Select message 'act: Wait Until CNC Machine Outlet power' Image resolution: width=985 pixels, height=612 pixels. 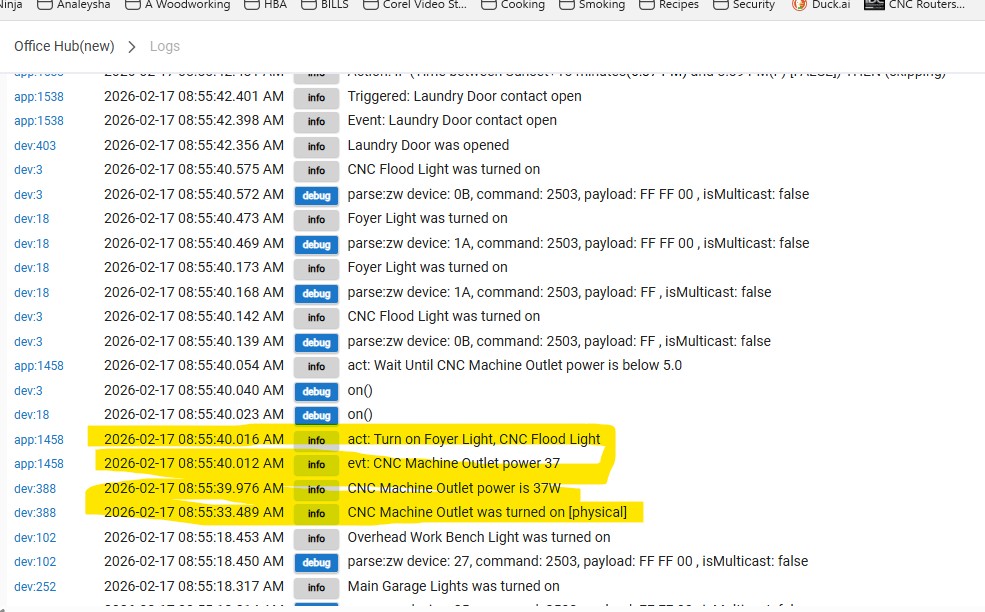coord(514,365)
